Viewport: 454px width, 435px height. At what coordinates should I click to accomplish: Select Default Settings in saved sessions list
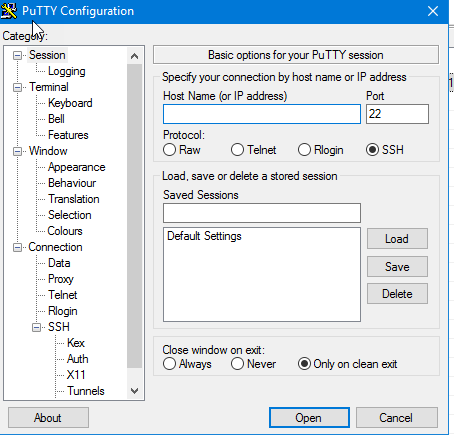coord(204,236)
